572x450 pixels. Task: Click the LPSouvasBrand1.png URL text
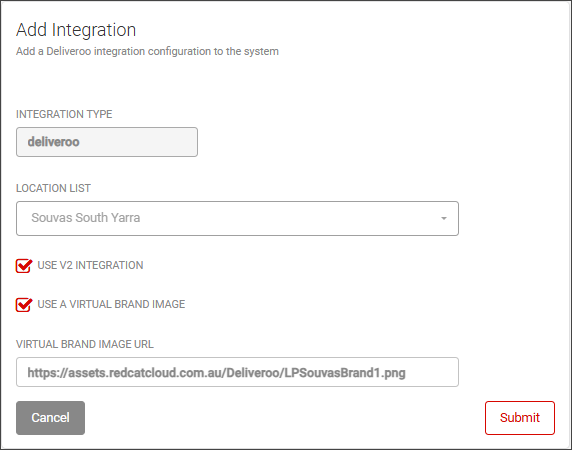pyautogui.click(x=217, y=373)
